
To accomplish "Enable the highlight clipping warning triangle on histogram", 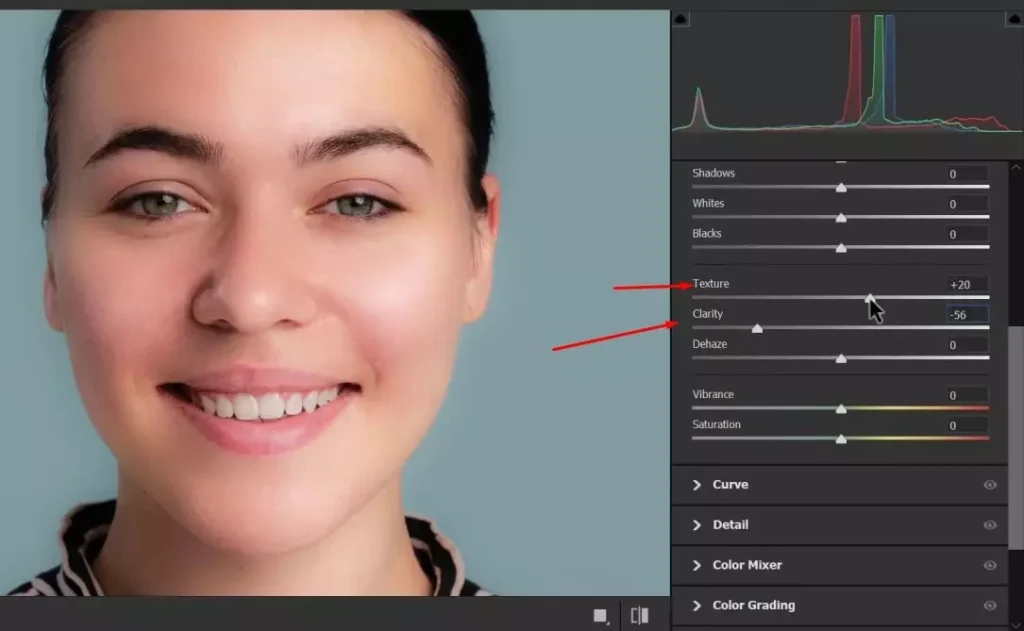I will [1013, 17].
